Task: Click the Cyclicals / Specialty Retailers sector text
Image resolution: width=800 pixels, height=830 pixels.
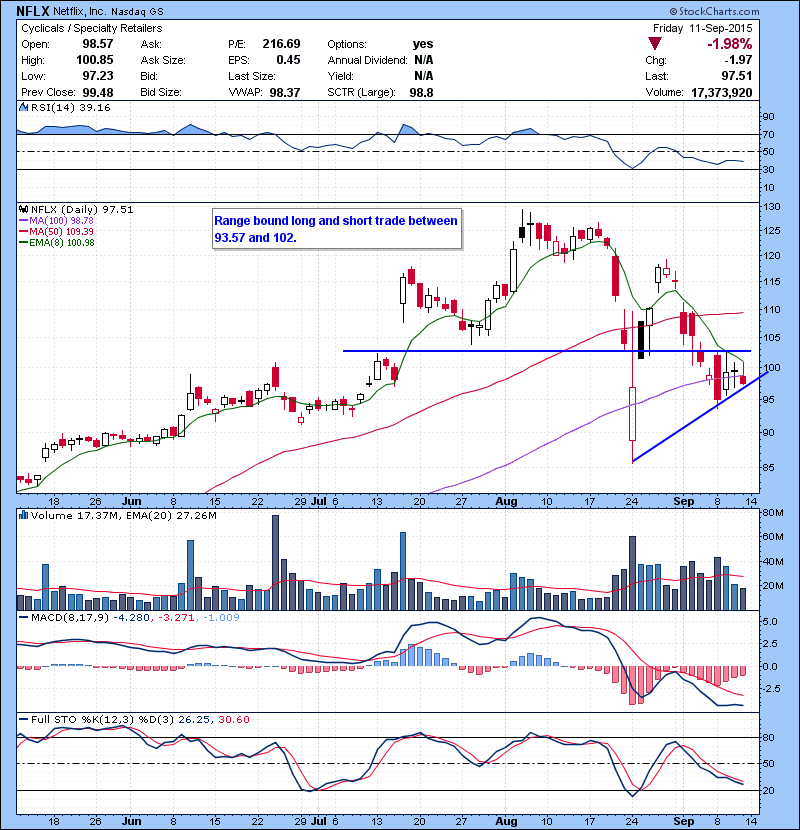Action: (x=92, y=29)
